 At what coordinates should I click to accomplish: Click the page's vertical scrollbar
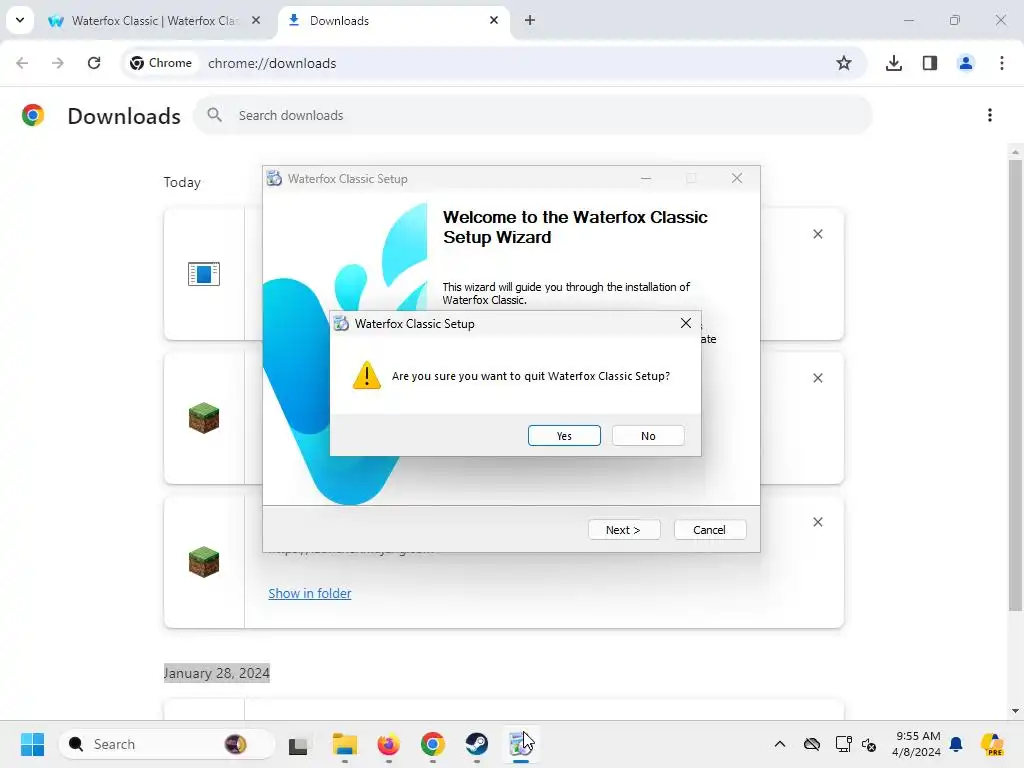coord(1015,385)
